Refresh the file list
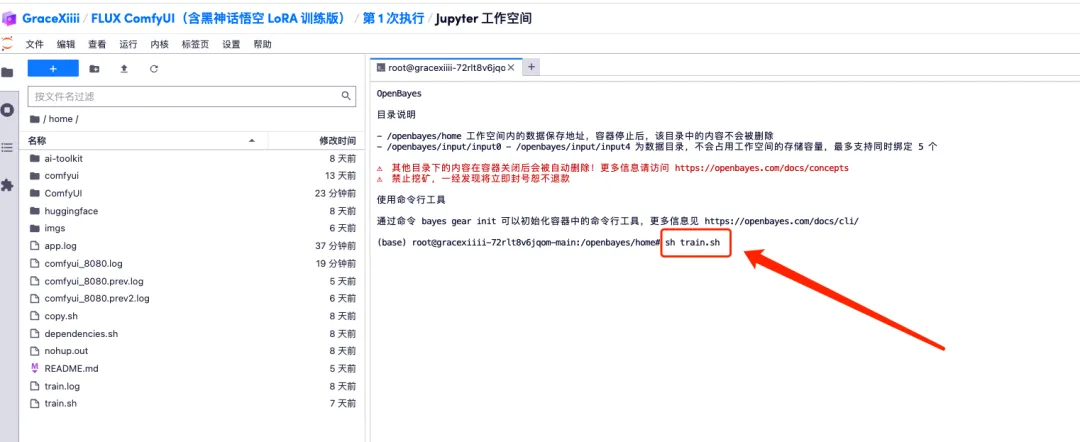The width and height of the screenshot is (1080, 442). pyautogui.click(x=154, y=69)
